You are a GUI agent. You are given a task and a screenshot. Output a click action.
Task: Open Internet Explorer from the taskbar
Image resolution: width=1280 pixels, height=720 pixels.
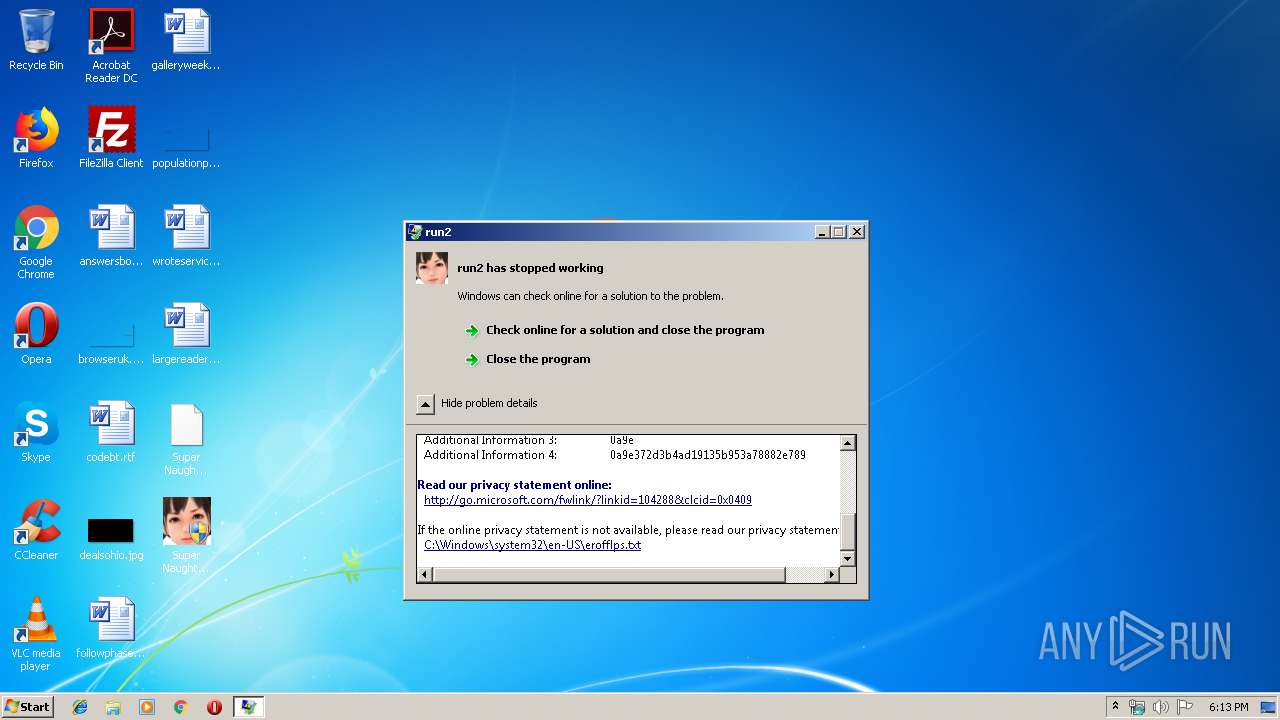tap(80, 707)
